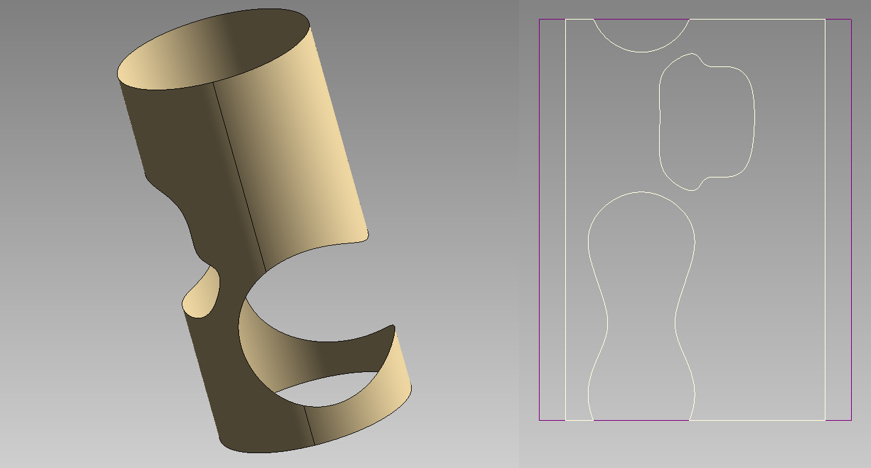This screenshot has width=871, height=468.
Task: Select the top edge of the white flat pattern rectangle
Action: 760,19
